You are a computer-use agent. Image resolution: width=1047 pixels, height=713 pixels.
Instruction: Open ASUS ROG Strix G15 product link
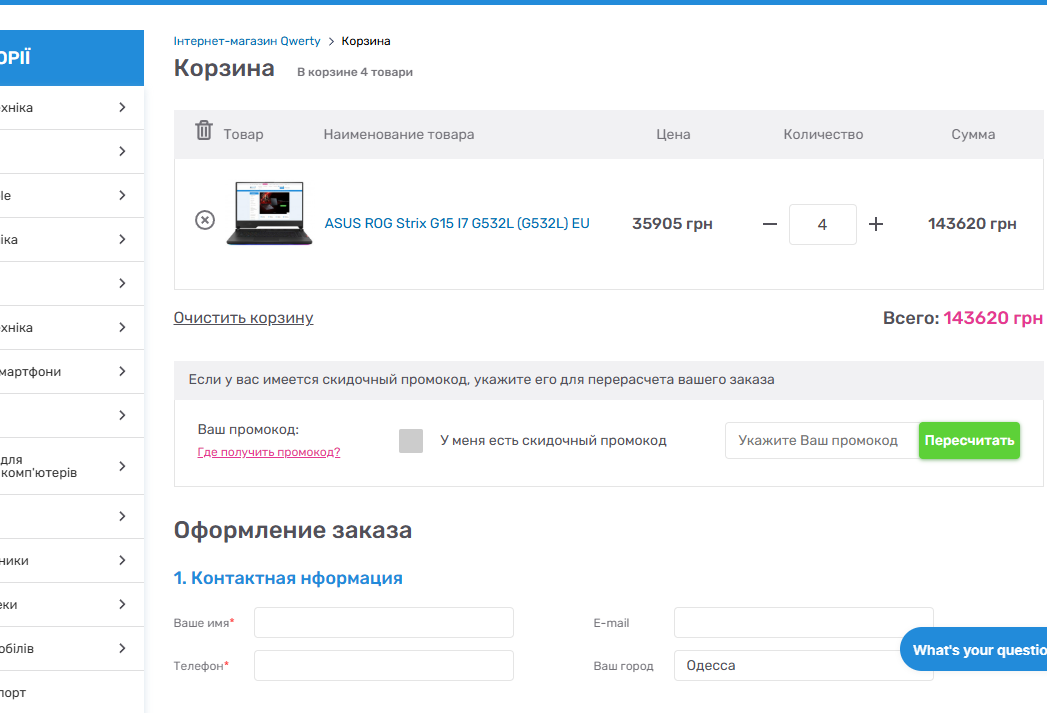click(457, 224)
